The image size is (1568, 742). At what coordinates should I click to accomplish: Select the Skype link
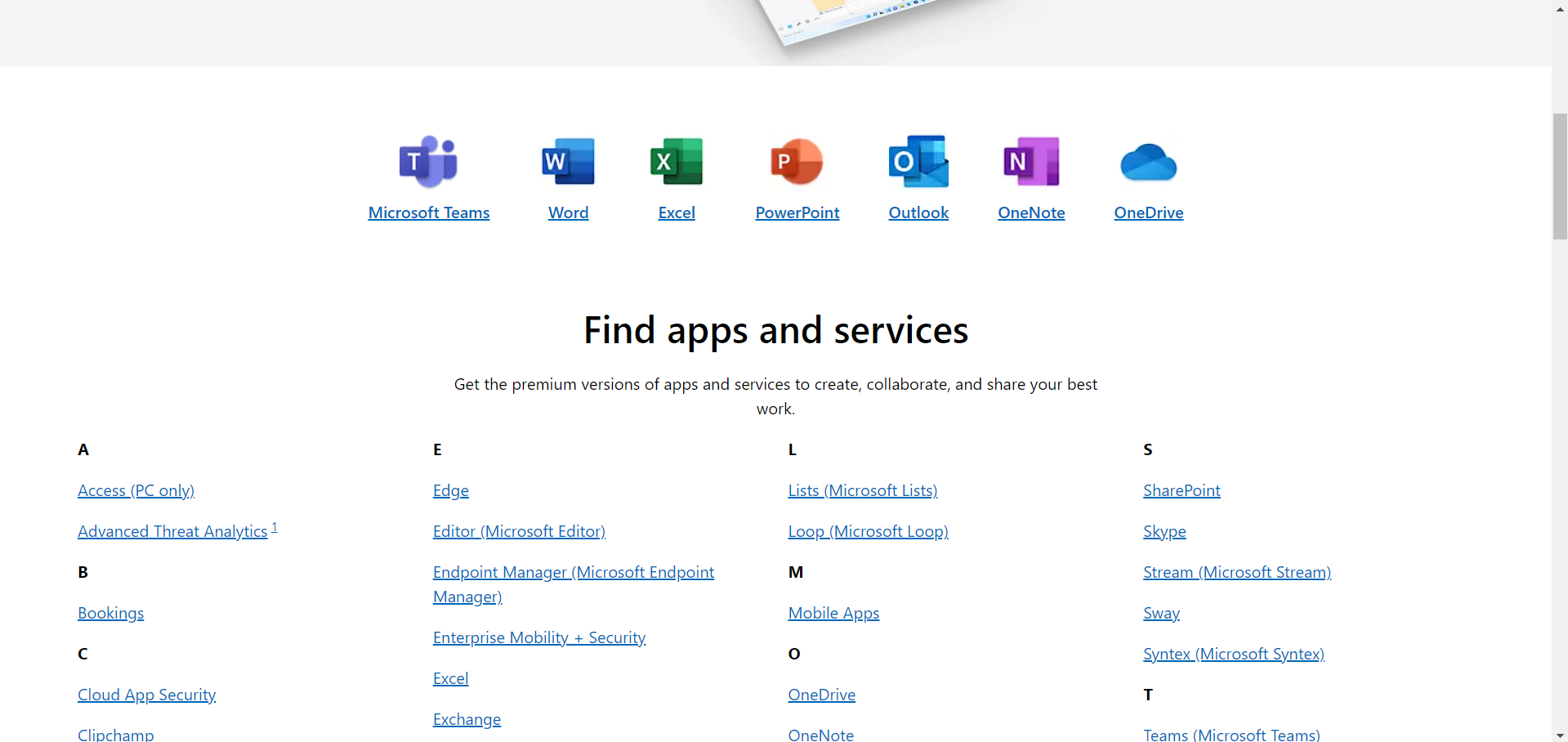[1164, 531]
